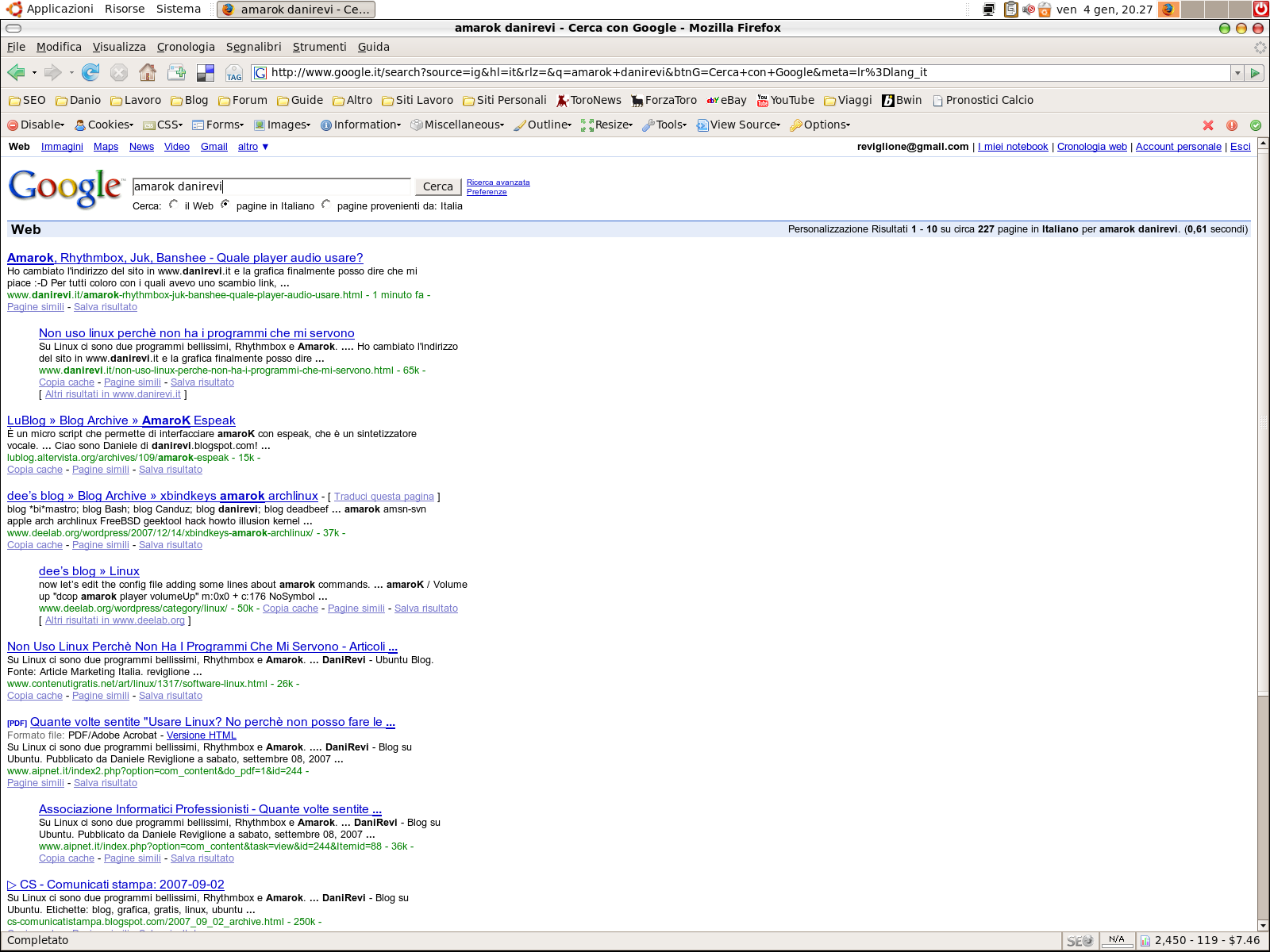Click the Gmail link in Google nav
This screenshot has height=952, width=1270.
[214, 147]
